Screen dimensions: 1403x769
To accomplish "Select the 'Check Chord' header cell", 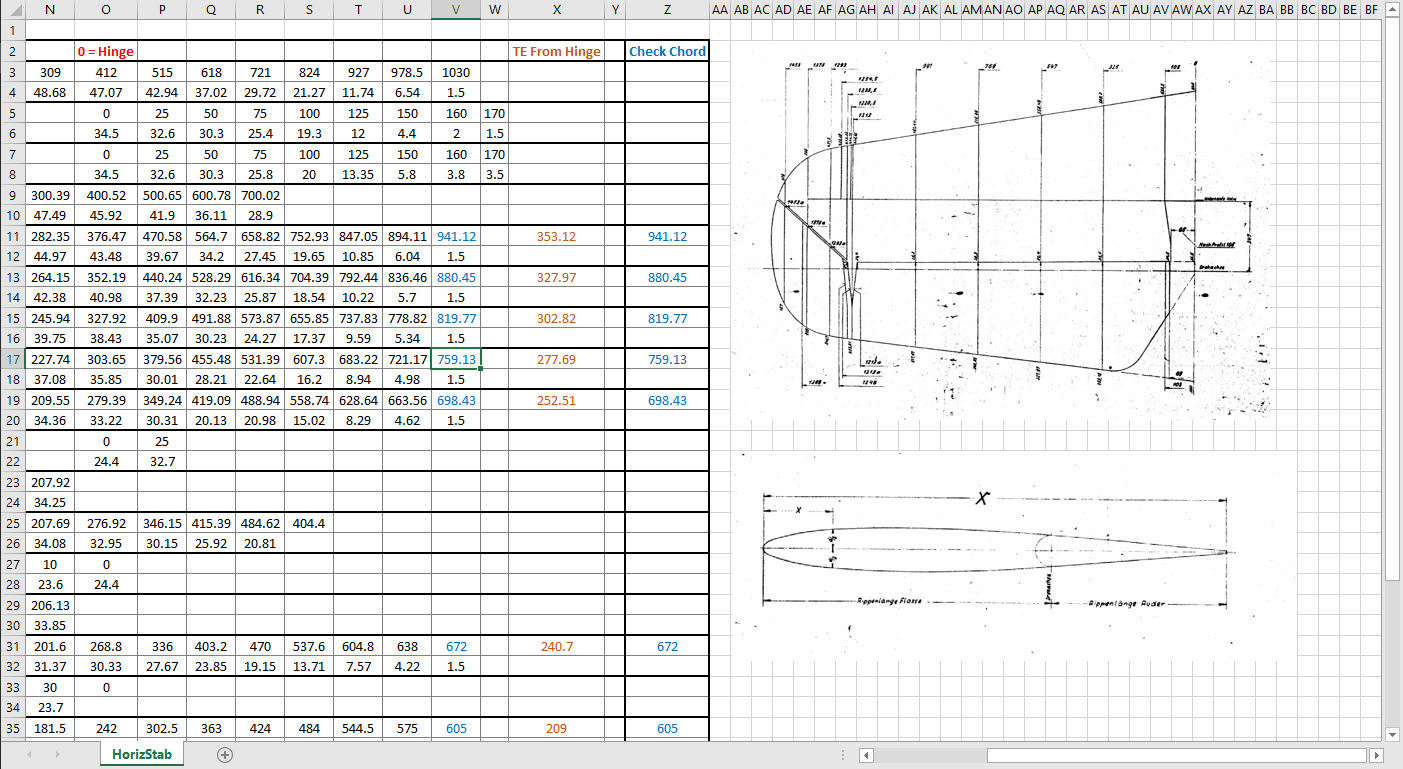I will click(x=667, y=51).
